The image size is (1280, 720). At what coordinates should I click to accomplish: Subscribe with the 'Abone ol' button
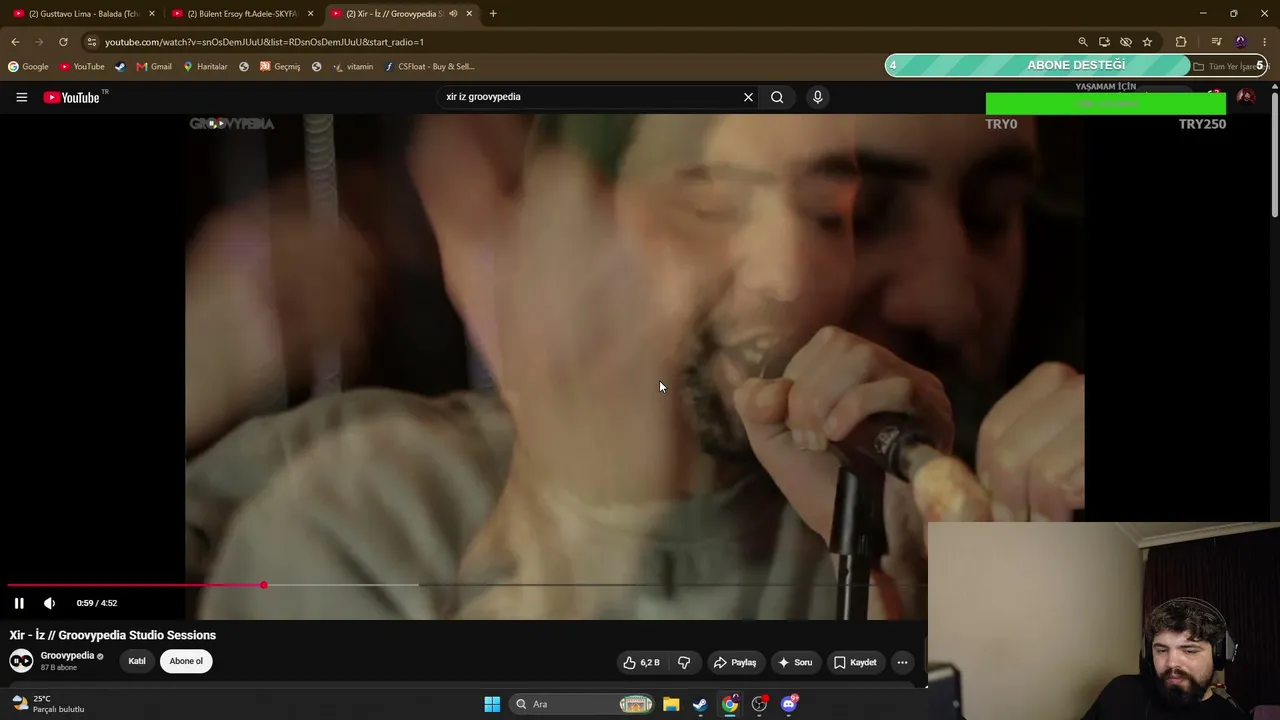coord(186,661)
